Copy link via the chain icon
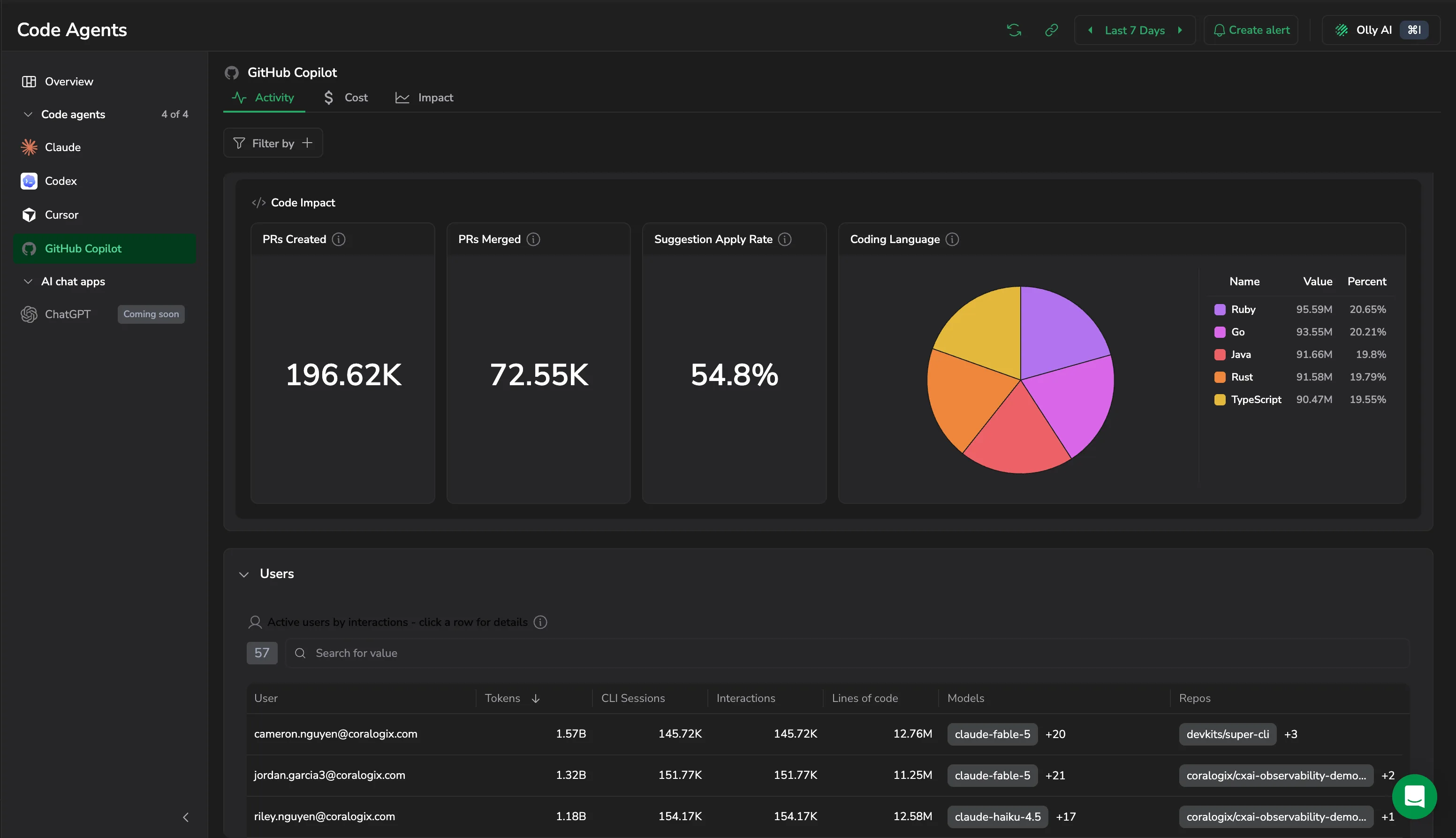The height and width of the screenshot is (838, 1456). click(x=1051, y=30)
